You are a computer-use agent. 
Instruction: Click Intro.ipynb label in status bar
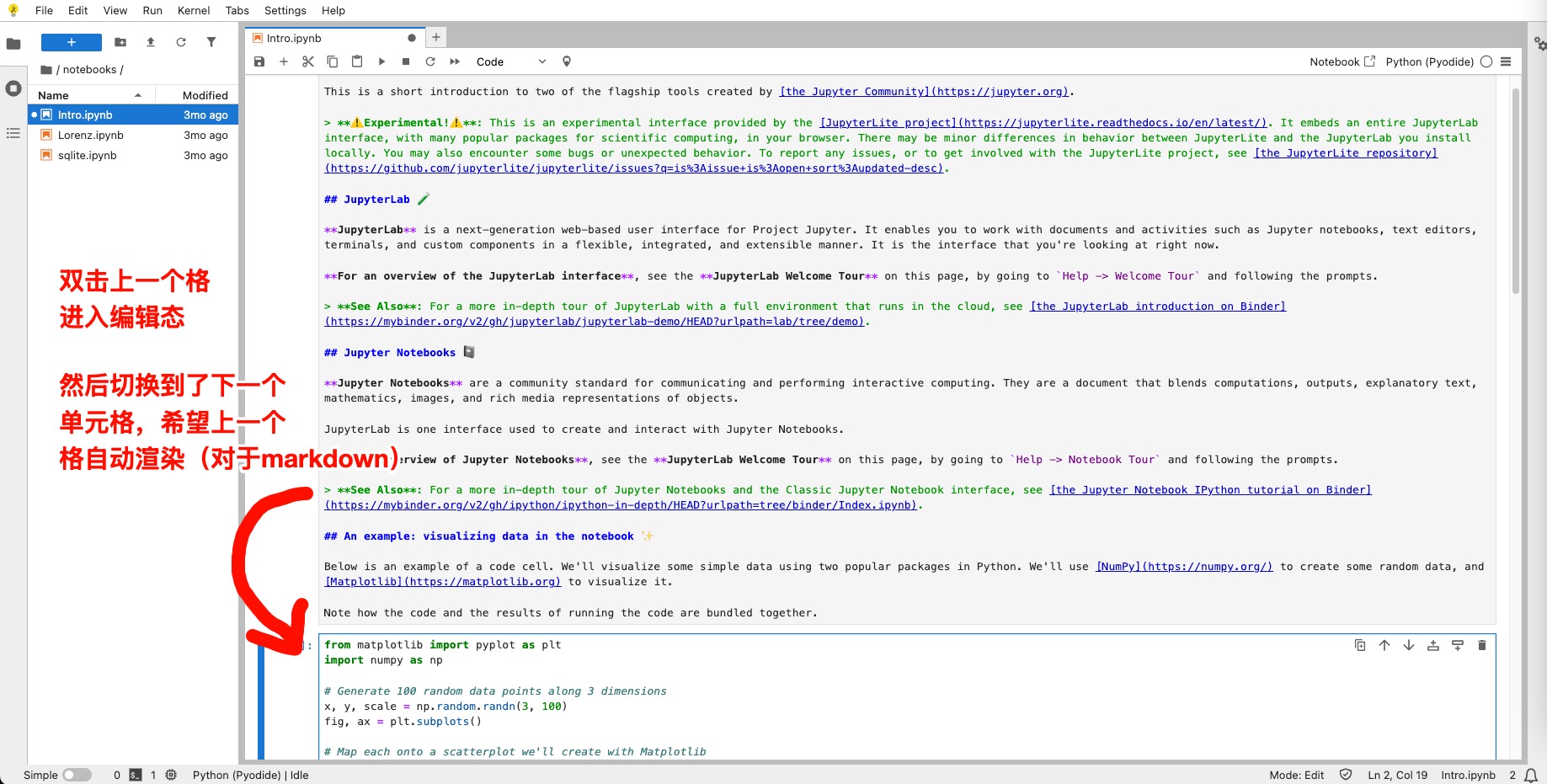(x=1468, y=775)
